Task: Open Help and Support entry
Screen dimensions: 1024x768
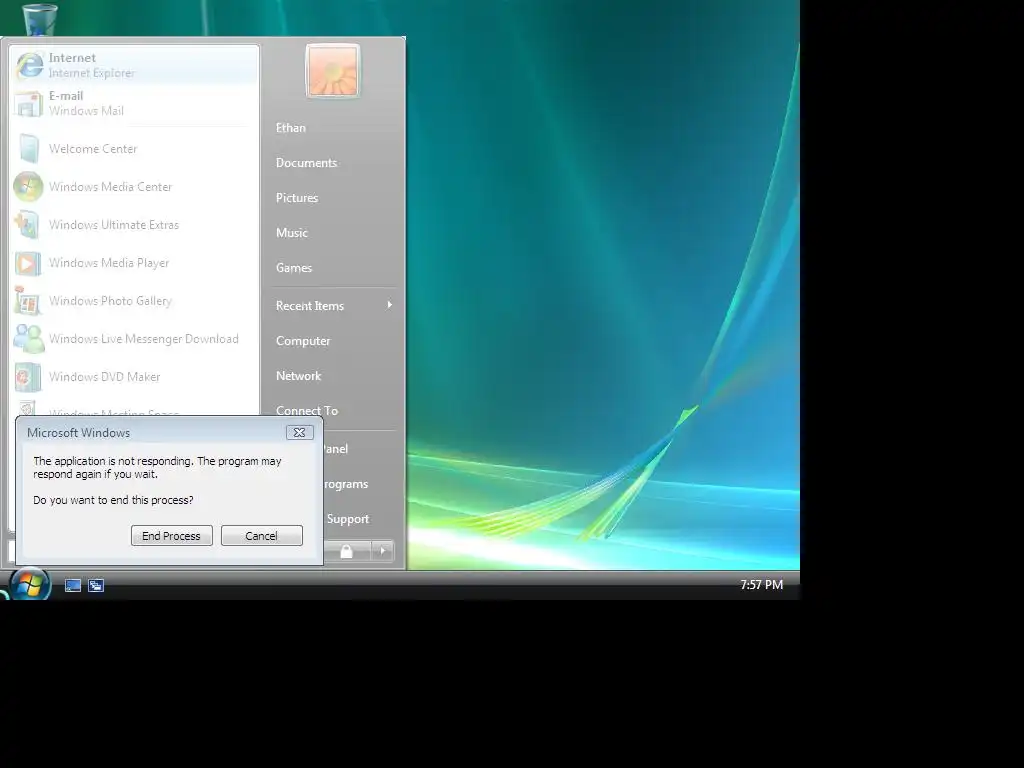Action: tap(347, 519)
